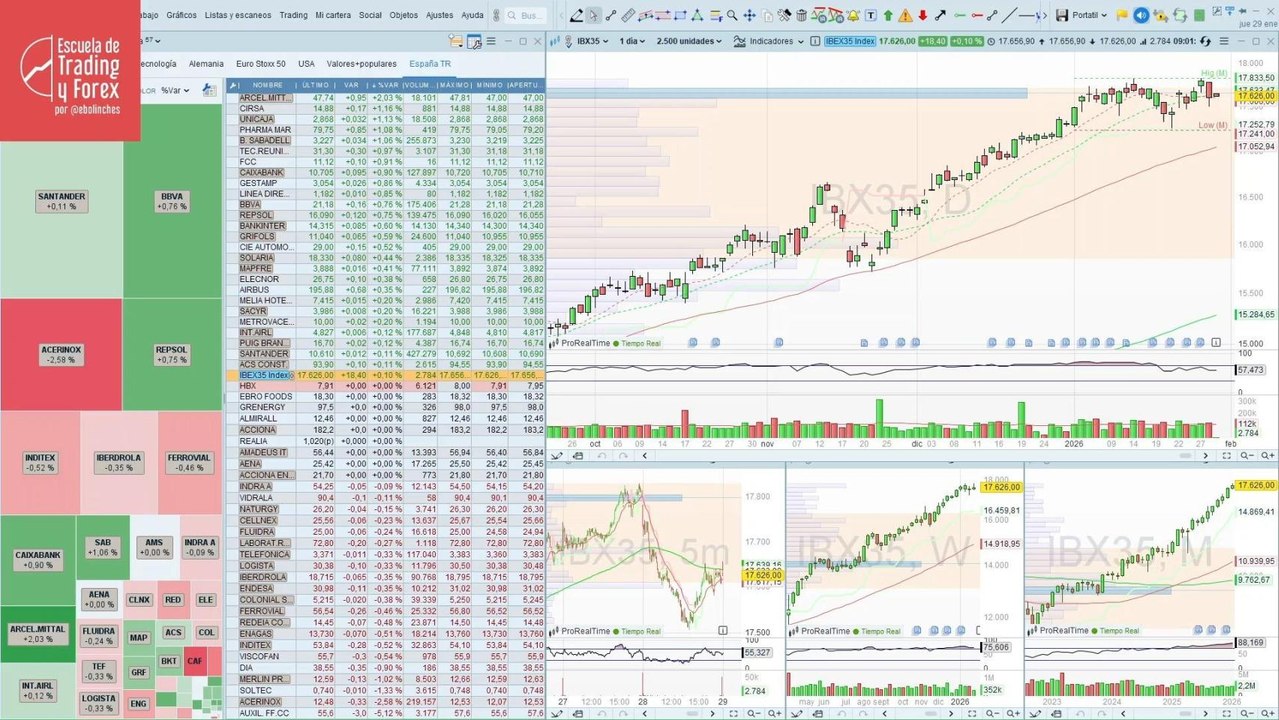Click the floppy disk save icon
Image resolution: width=1279 pixels, height=720 pixels.
[1062, 15]
